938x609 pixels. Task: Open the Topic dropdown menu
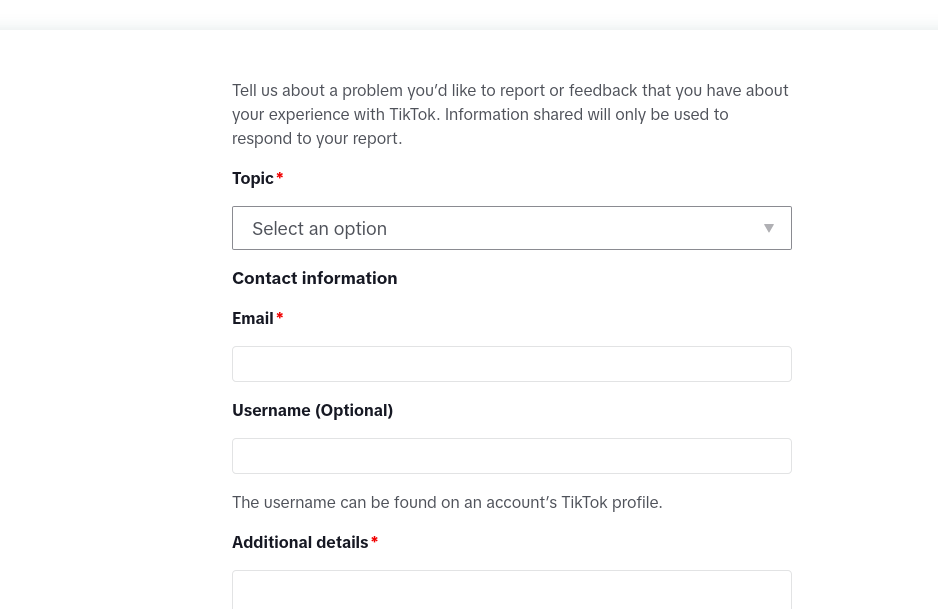tap(511, 228)
